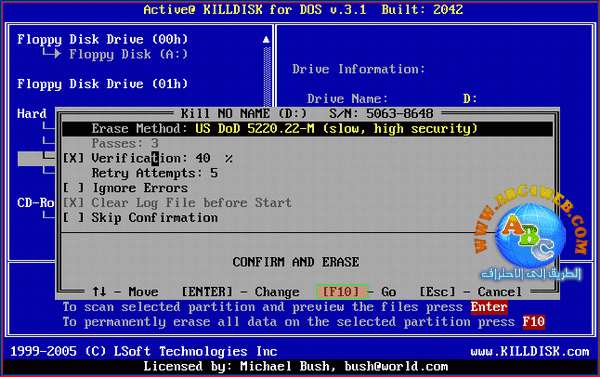Toggle Clear Log File before Start checkbox
Screen dimensions: 600x377
(73, 202)
